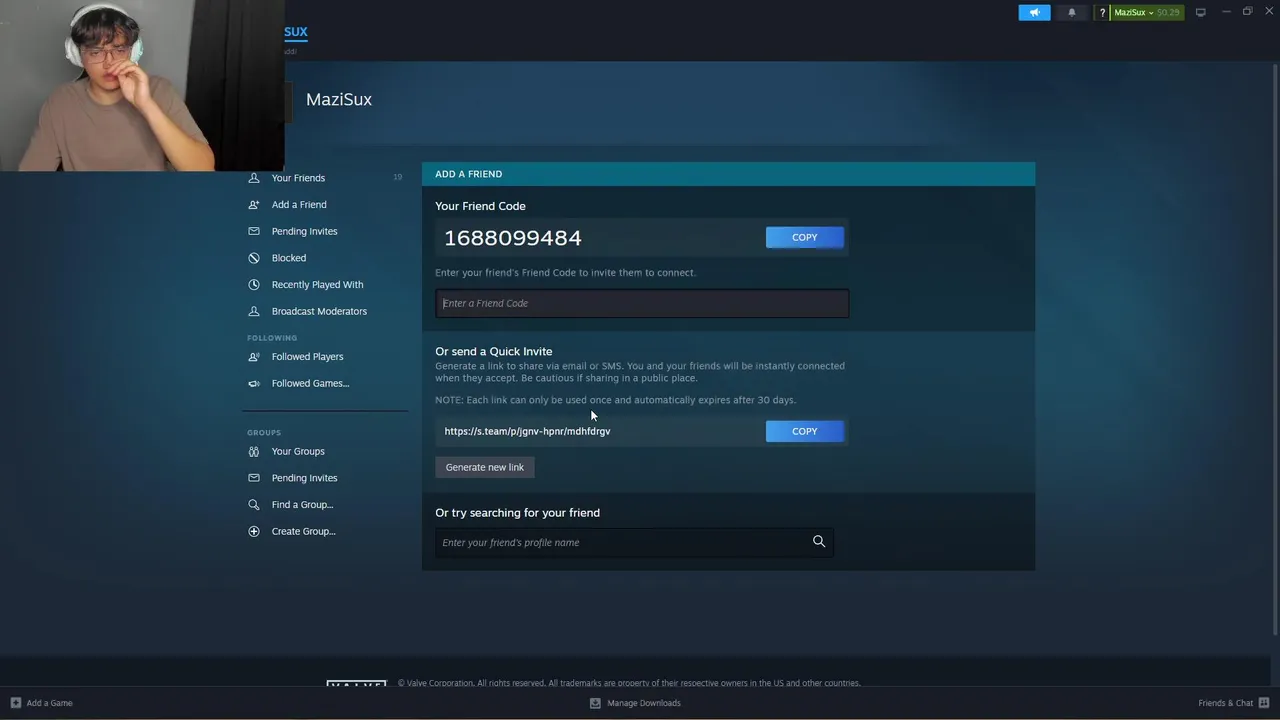Image resolution: width=1280 pixels, height=720 pixels.
Task: Focus the friend's profile name search field
Action: 634,542
